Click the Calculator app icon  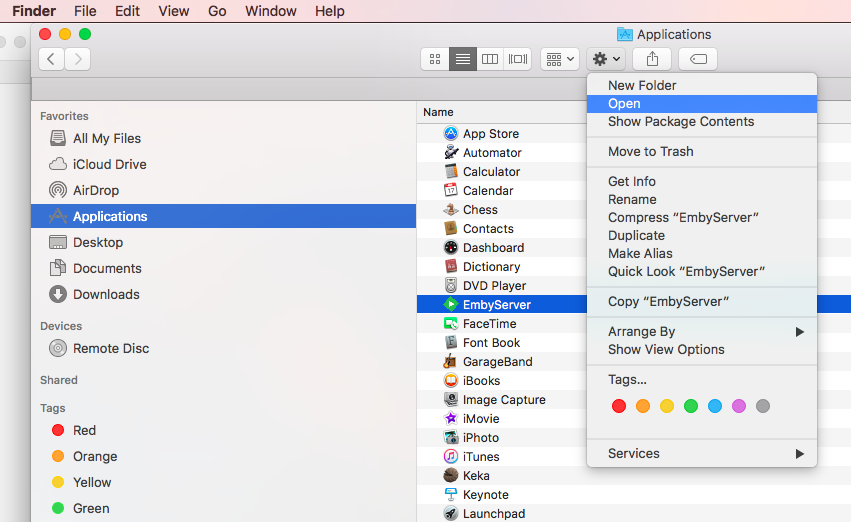click(x=450, y=171)
